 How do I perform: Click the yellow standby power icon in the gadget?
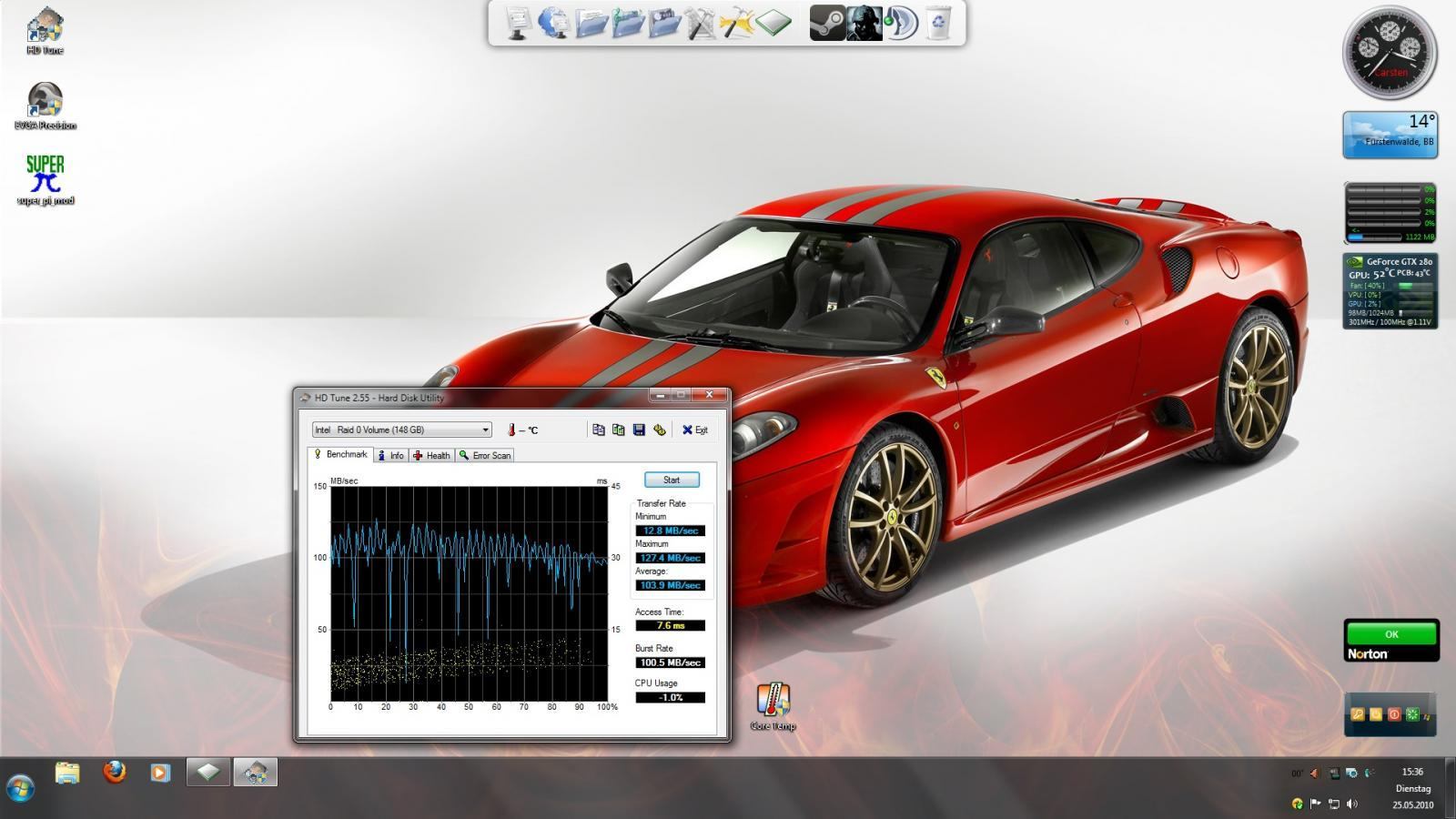pos(1376,714)
